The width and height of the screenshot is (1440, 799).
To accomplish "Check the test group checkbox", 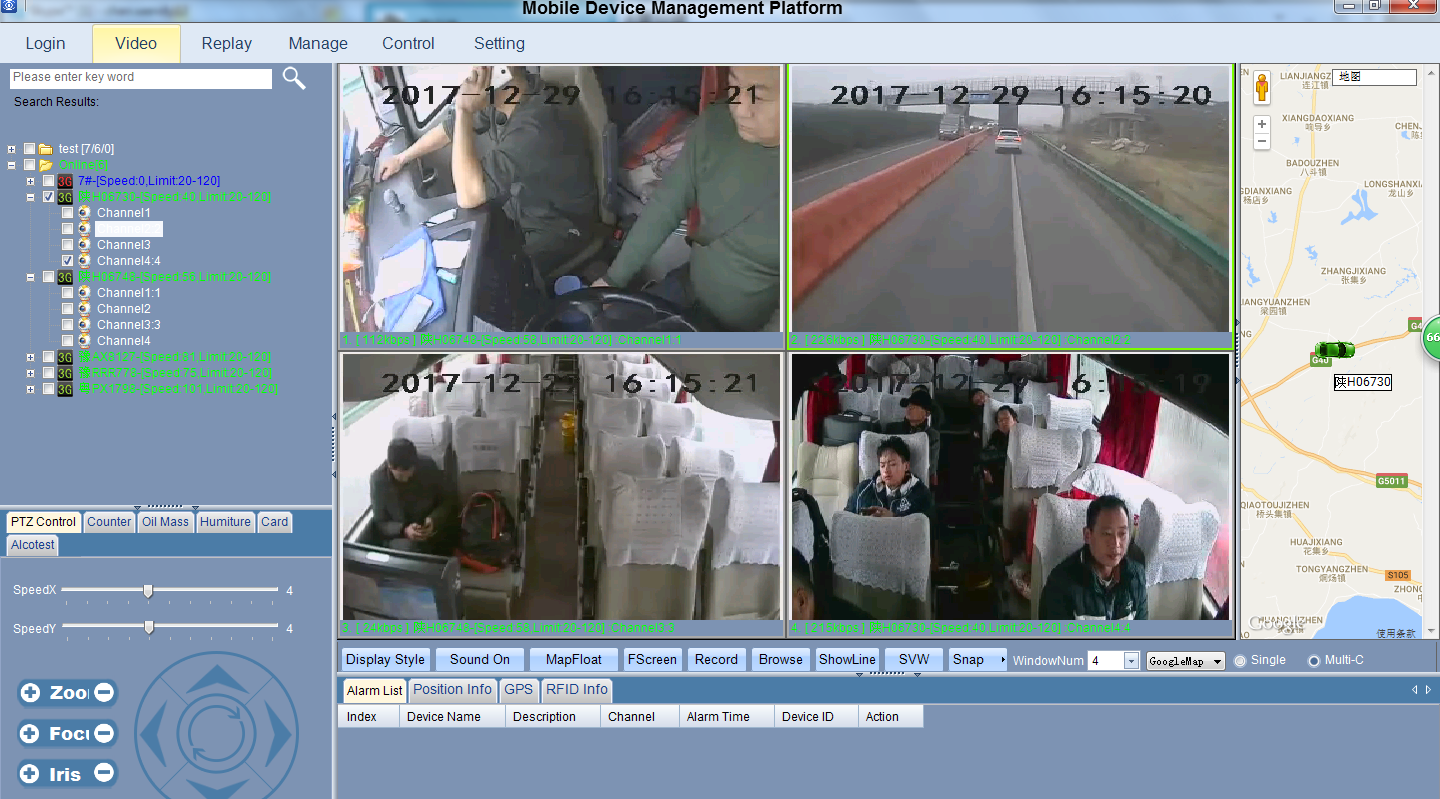I will click(29, 149).
